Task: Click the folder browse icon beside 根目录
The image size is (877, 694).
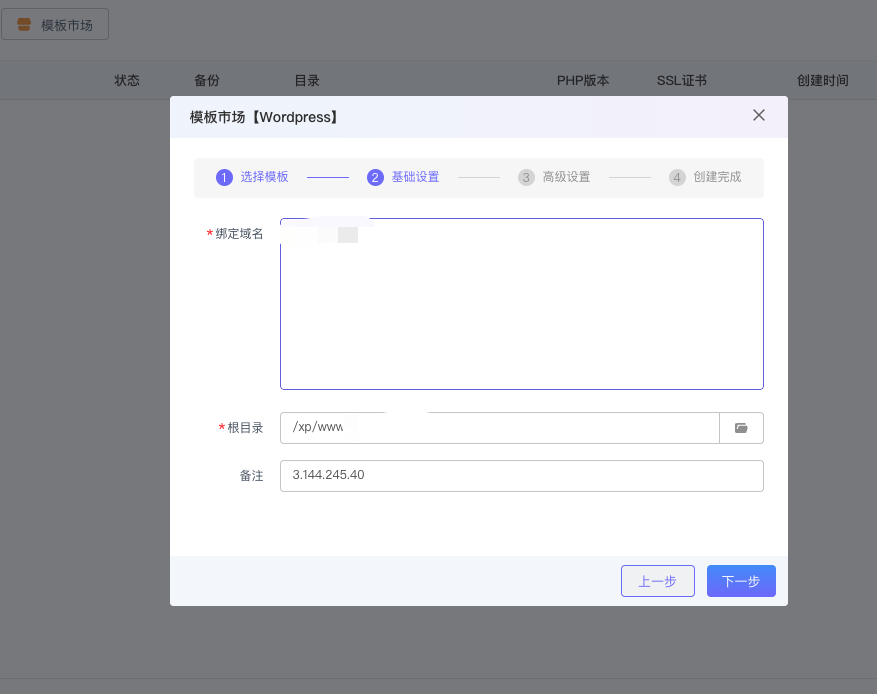Action: pyautogui.click(x=741, y=428)
